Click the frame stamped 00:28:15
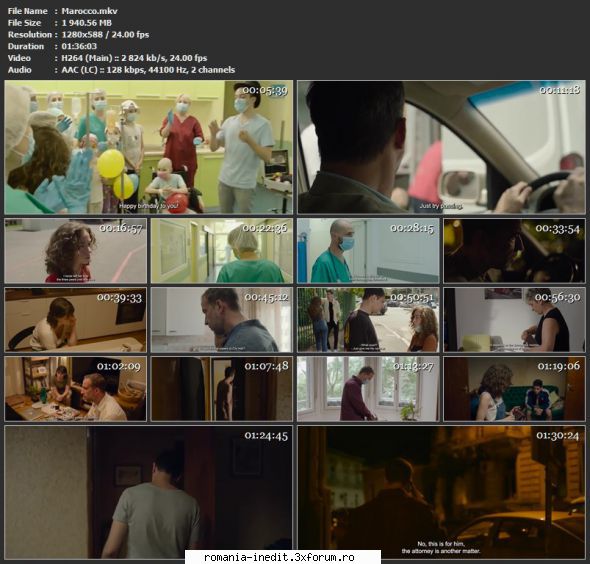The image size is (590, 564). coord(368,251)
